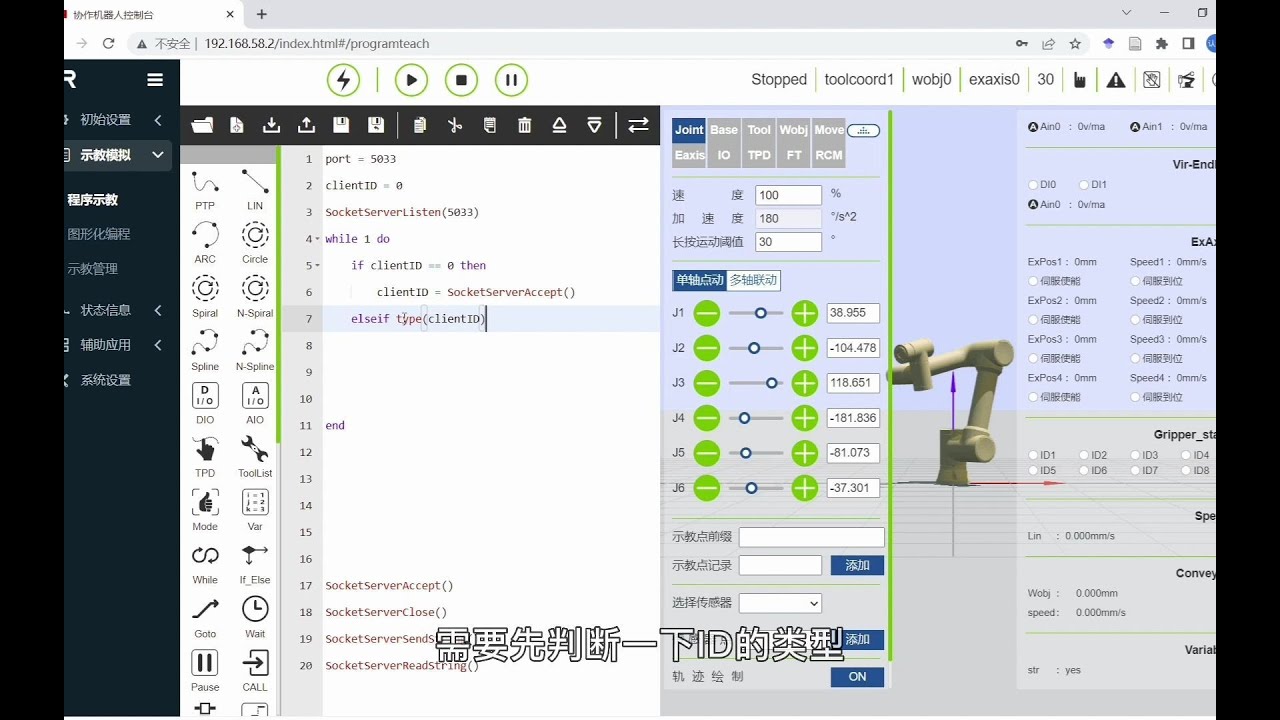Click the import download icon
1280x720 pixels.
271,125
